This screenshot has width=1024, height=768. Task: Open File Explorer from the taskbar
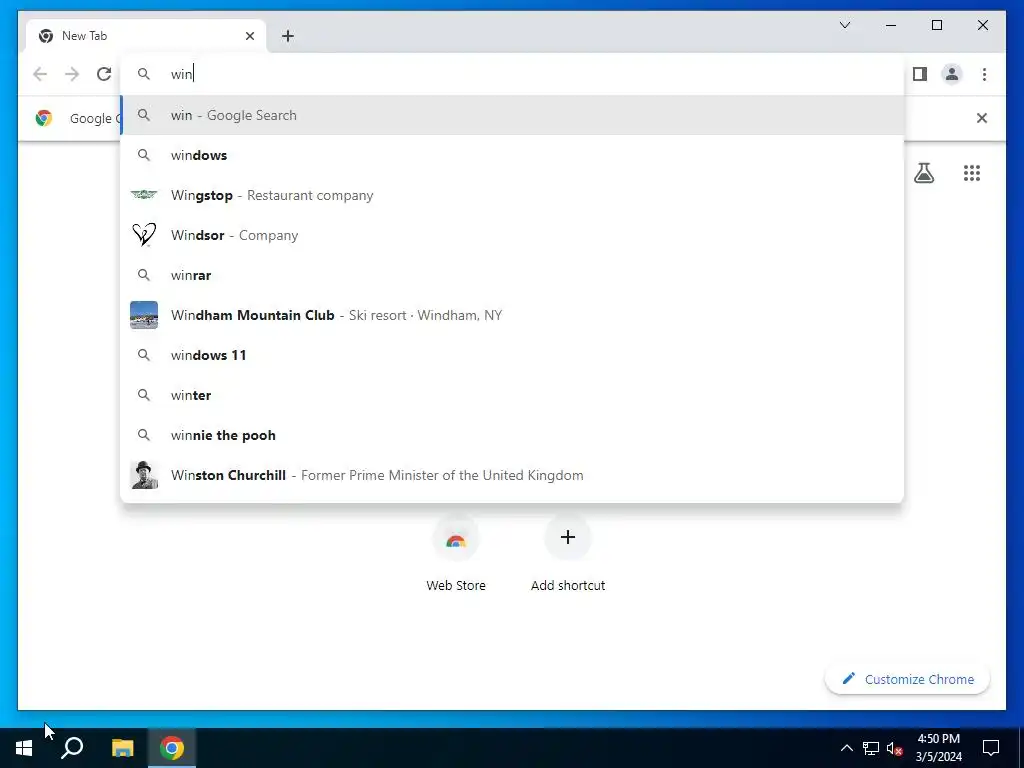pos(122,748)
